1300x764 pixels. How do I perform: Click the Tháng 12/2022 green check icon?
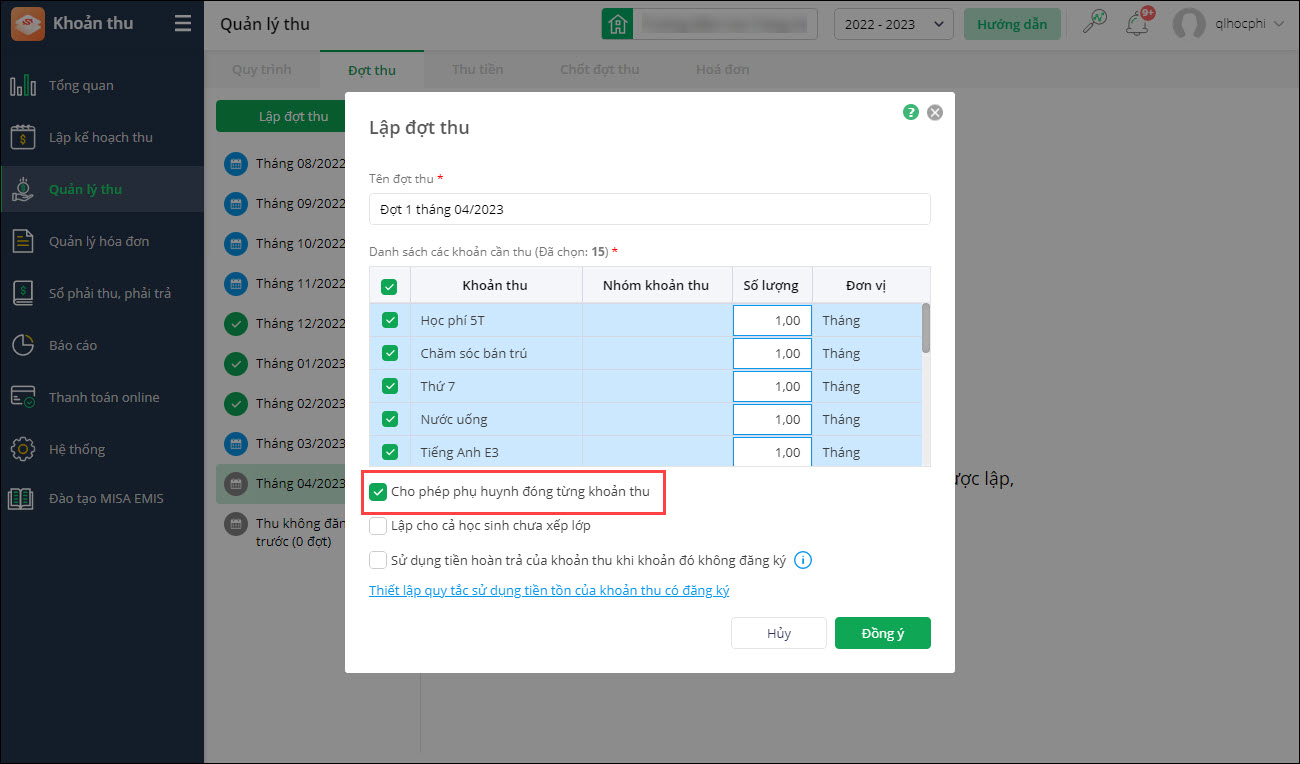click(x=235, y=323)
